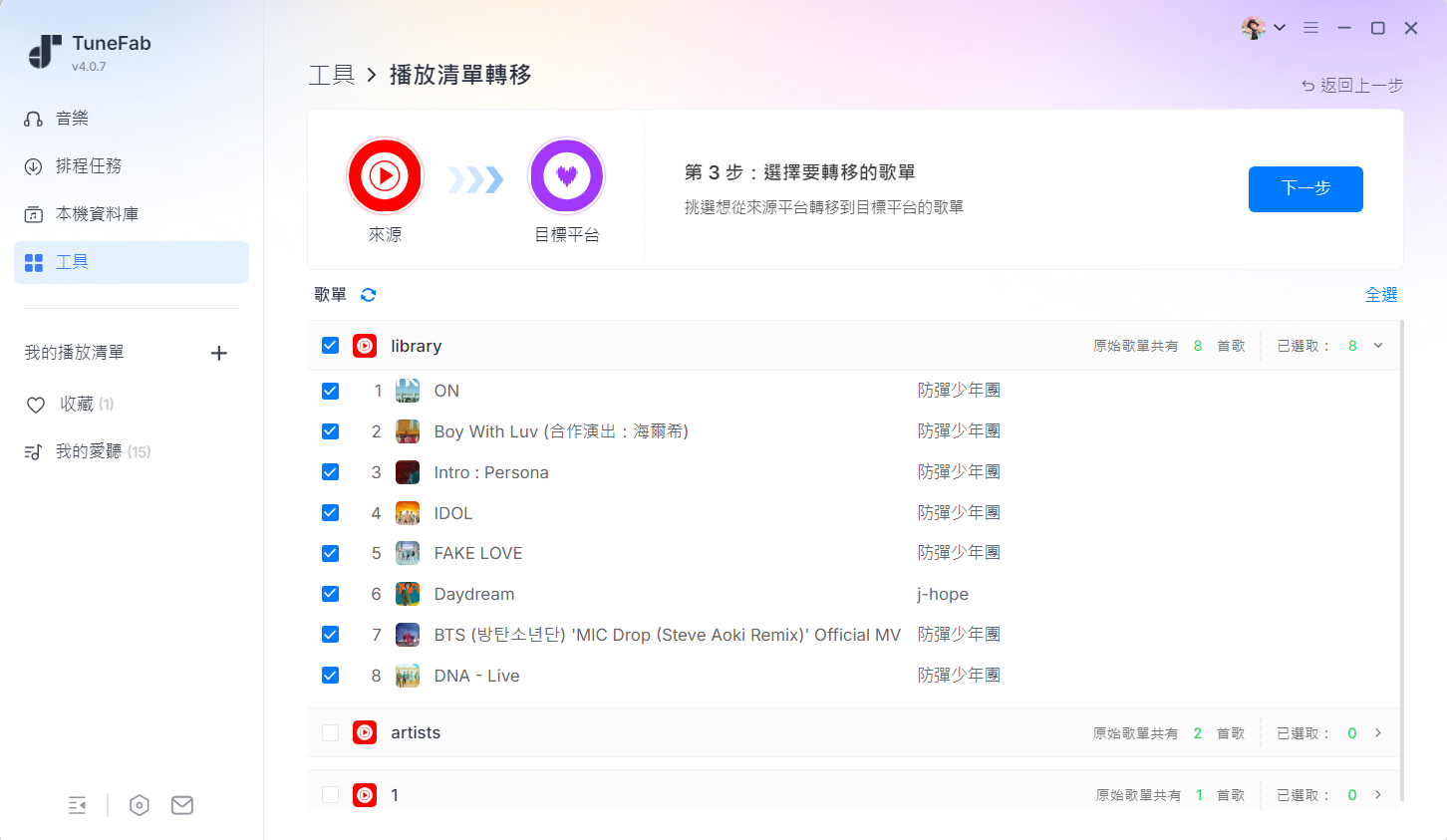1447x840 pixels.
Task: Open 我的愛聽 playlist
Action: pos(100,449)
